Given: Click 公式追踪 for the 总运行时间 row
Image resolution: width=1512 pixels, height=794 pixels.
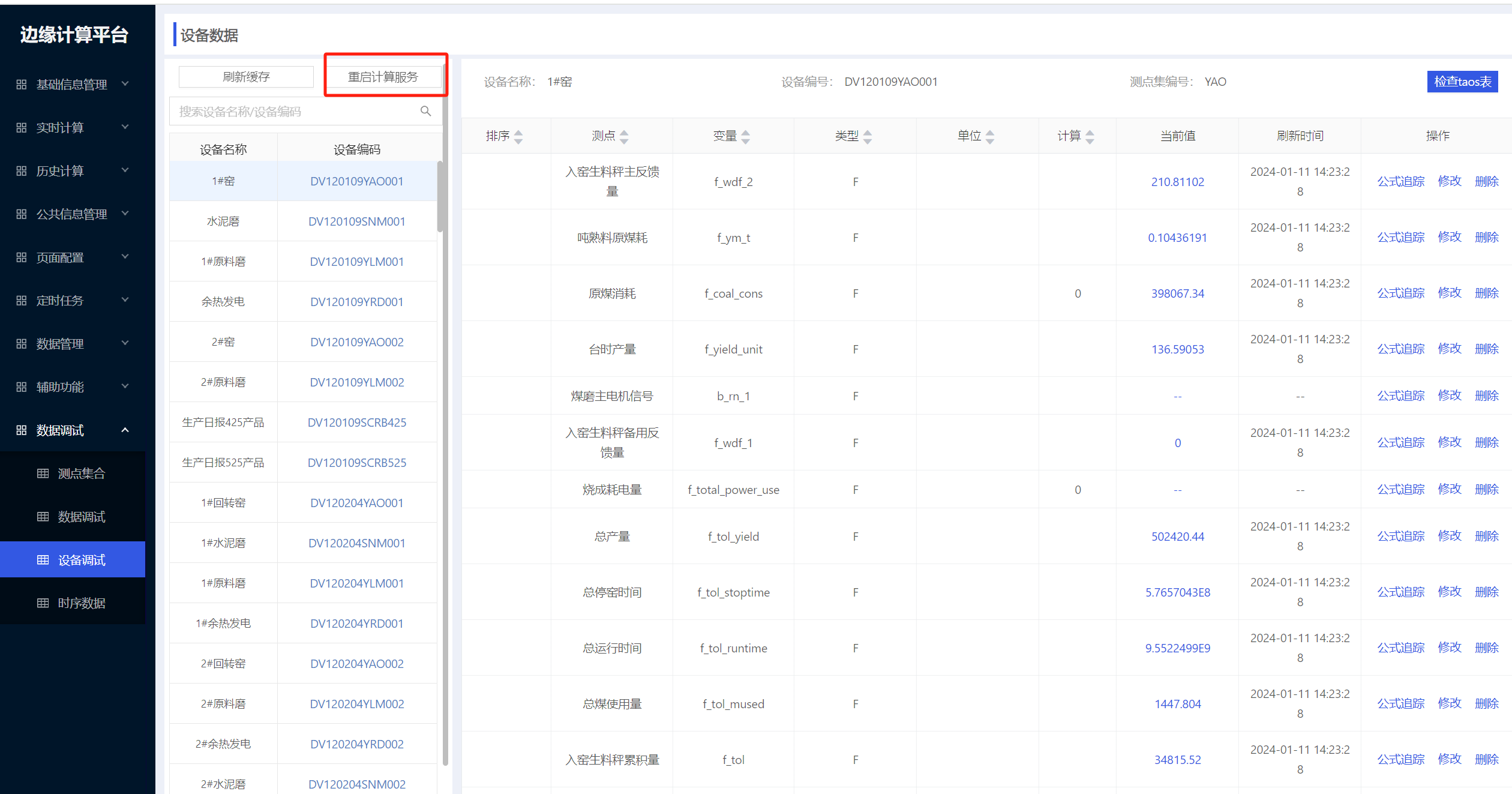Looking at the screenshot, I should pos(1400,648).
